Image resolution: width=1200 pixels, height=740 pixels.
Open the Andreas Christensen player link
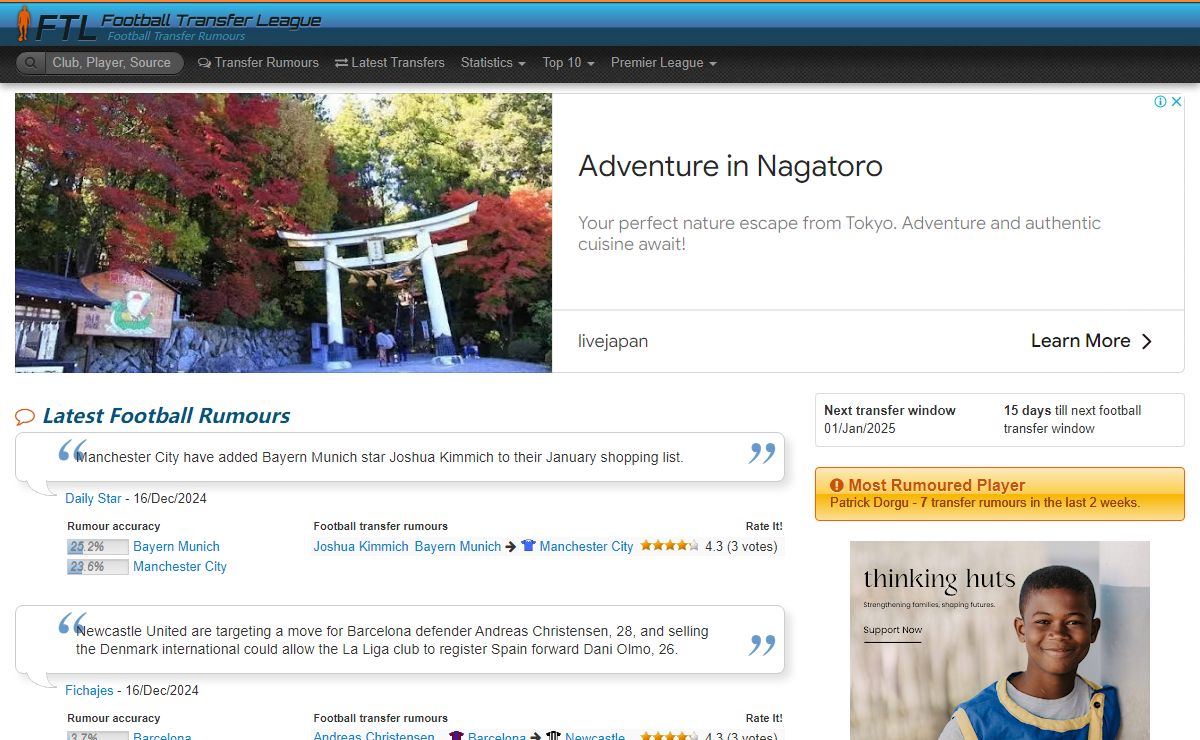[x=374, y=737]
